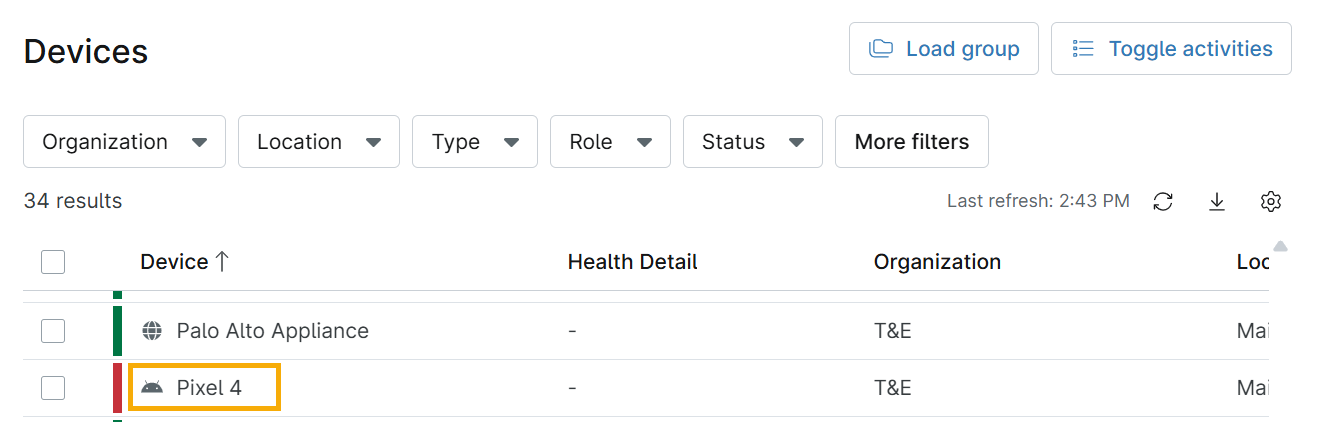
Task: Click the Health Detail column header
Action: point(632,262)
